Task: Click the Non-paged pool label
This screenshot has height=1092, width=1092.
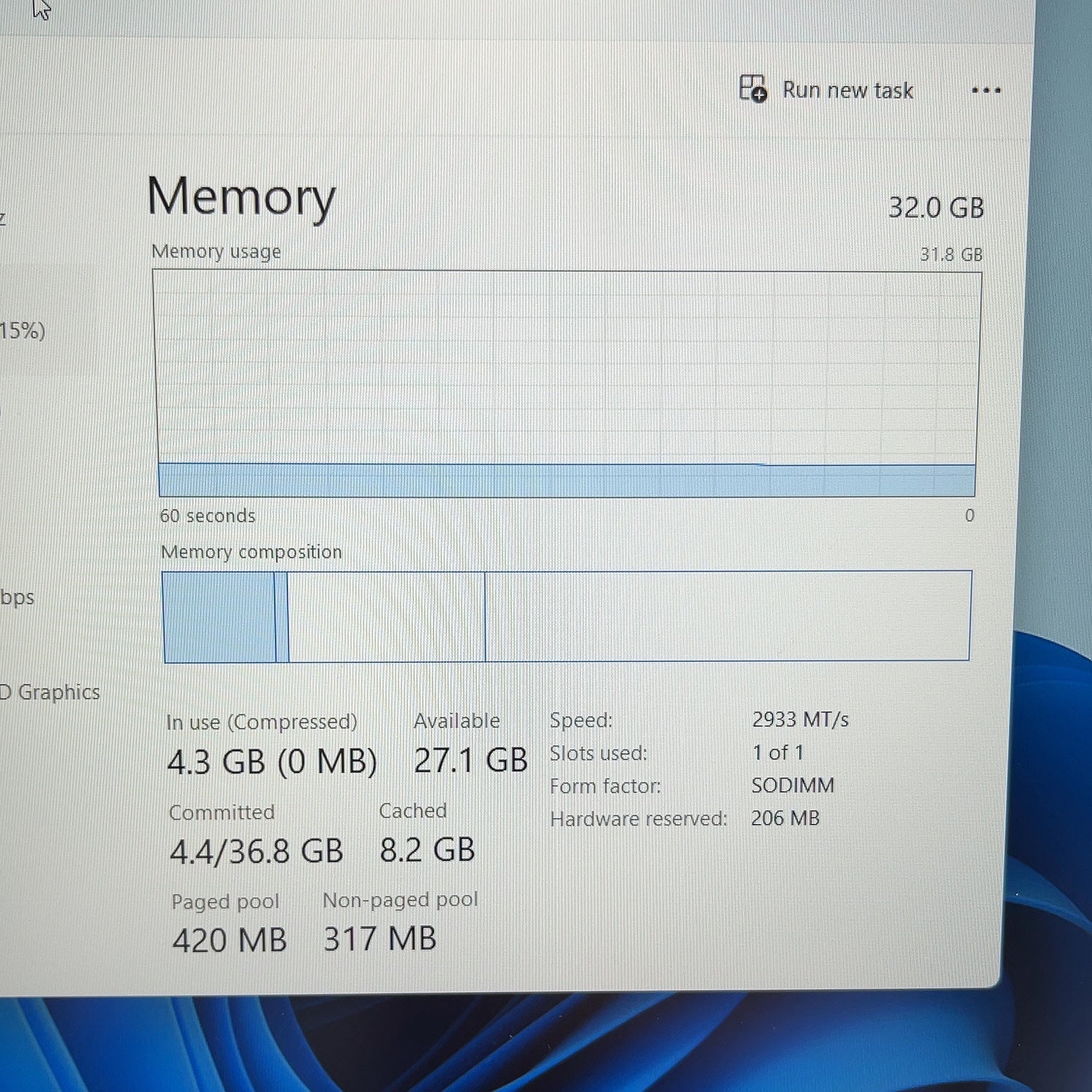Action: pyautogui.click(x=400, y=901)
